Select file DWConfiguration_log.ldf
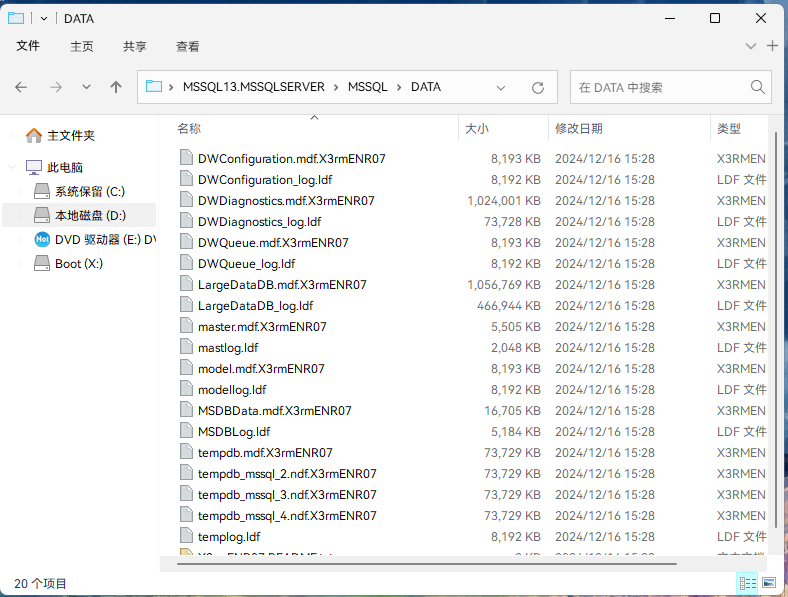 (x=265, y=180)
